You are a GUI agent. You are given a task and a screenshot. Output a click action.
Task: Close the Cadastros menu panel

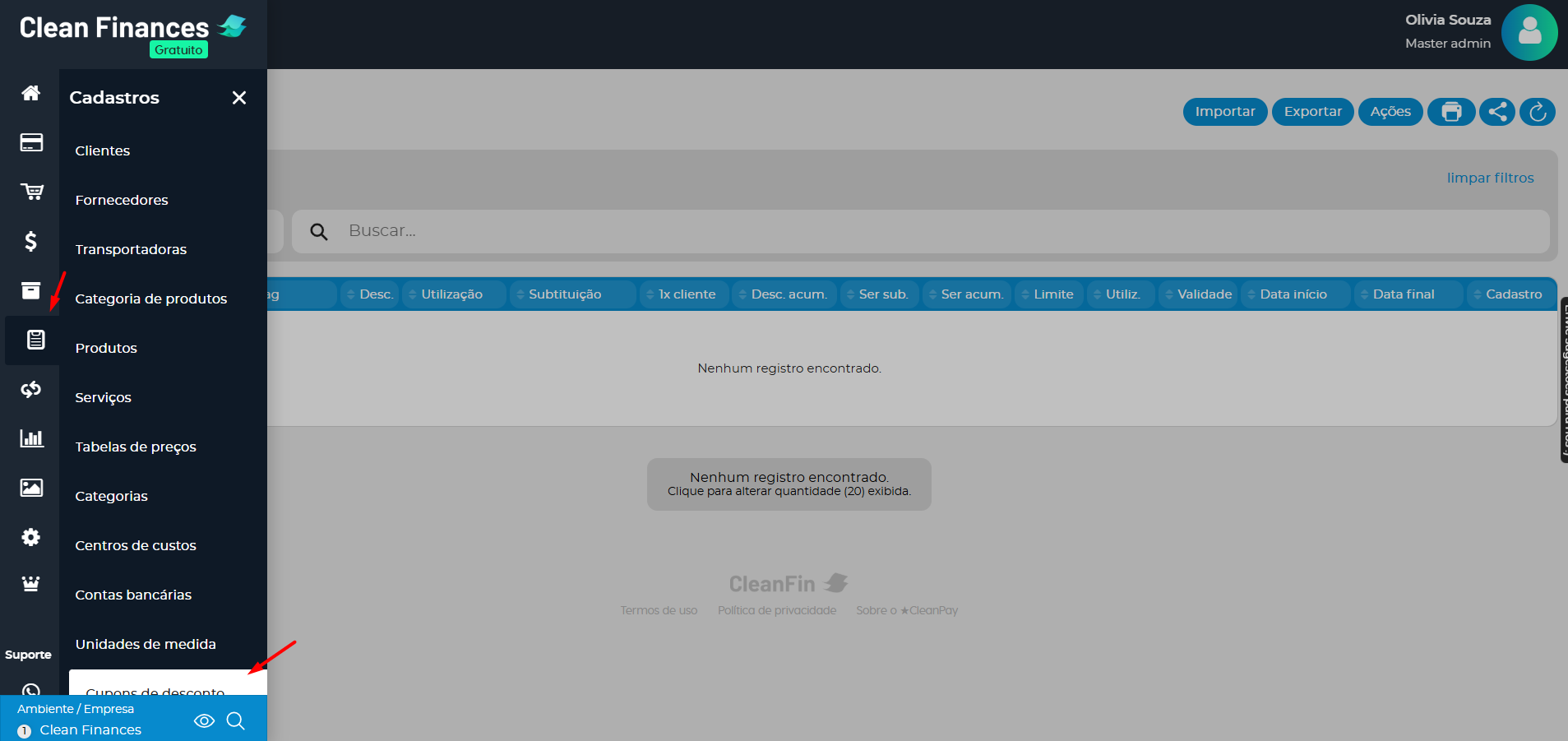[x=239, y=98]
